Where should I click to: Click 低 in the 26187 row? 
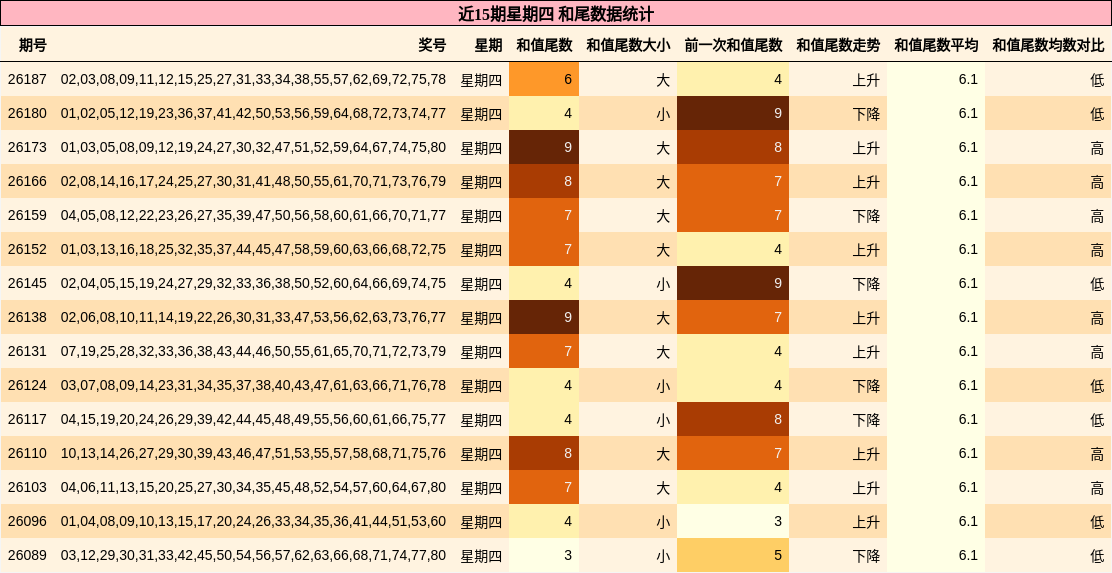pos(1097,79)
